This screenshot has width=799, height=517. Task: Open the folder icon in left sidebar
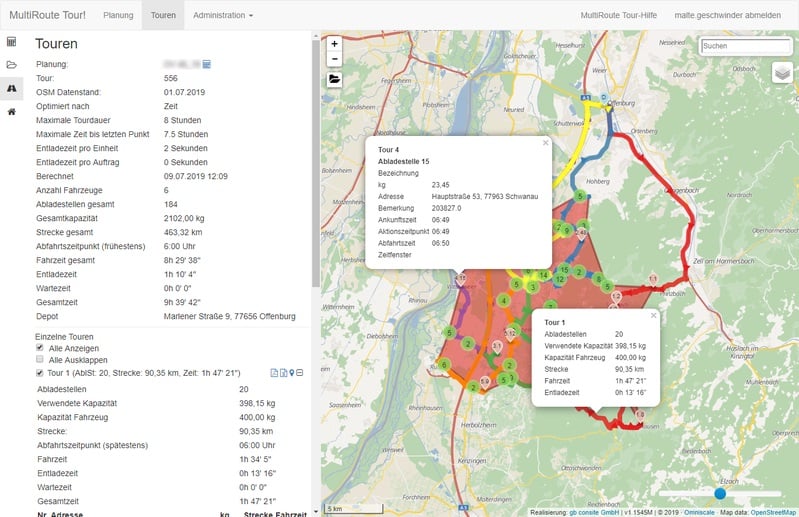[x=11, y=65]
